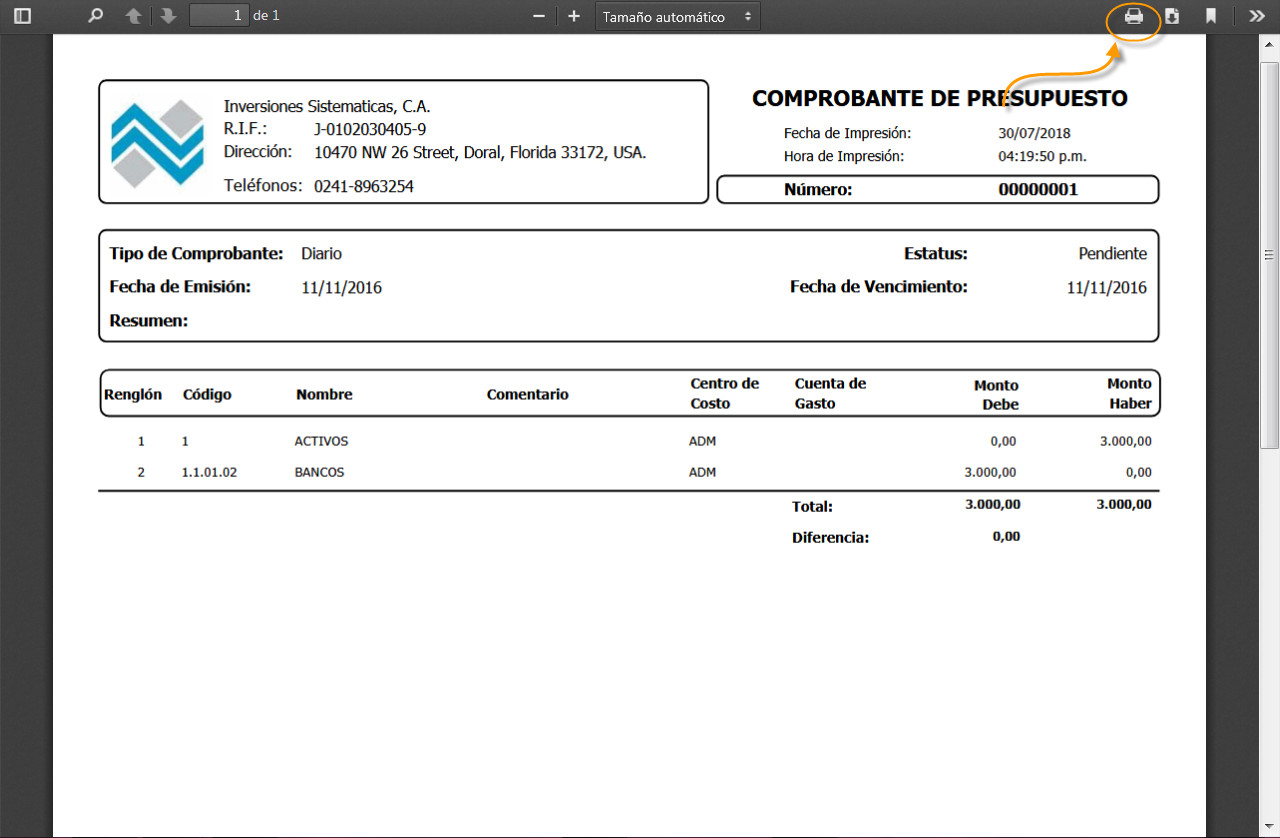The image size is (1280, 838).
Task: Bookmark the current view
Action: tap(1211, 16)
